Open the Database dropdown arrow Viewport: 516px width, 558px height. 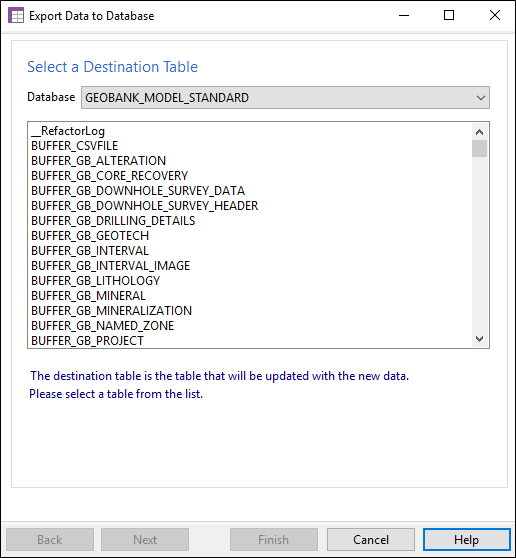coord(480,98)
